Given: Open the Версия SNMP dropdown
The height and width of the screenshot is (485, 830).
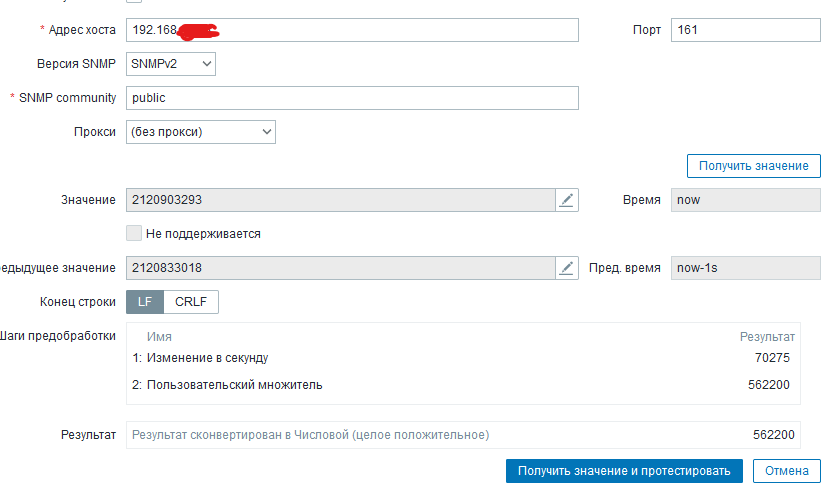Looking at the screenshot, I should (171, 64).
